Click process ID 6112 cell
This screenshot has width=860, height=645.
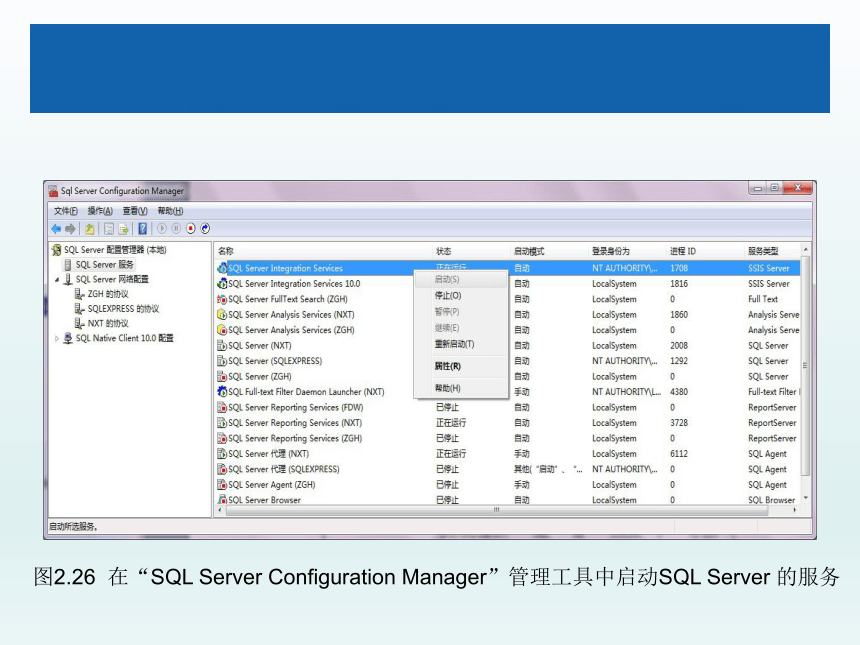(x=679, y=454)
